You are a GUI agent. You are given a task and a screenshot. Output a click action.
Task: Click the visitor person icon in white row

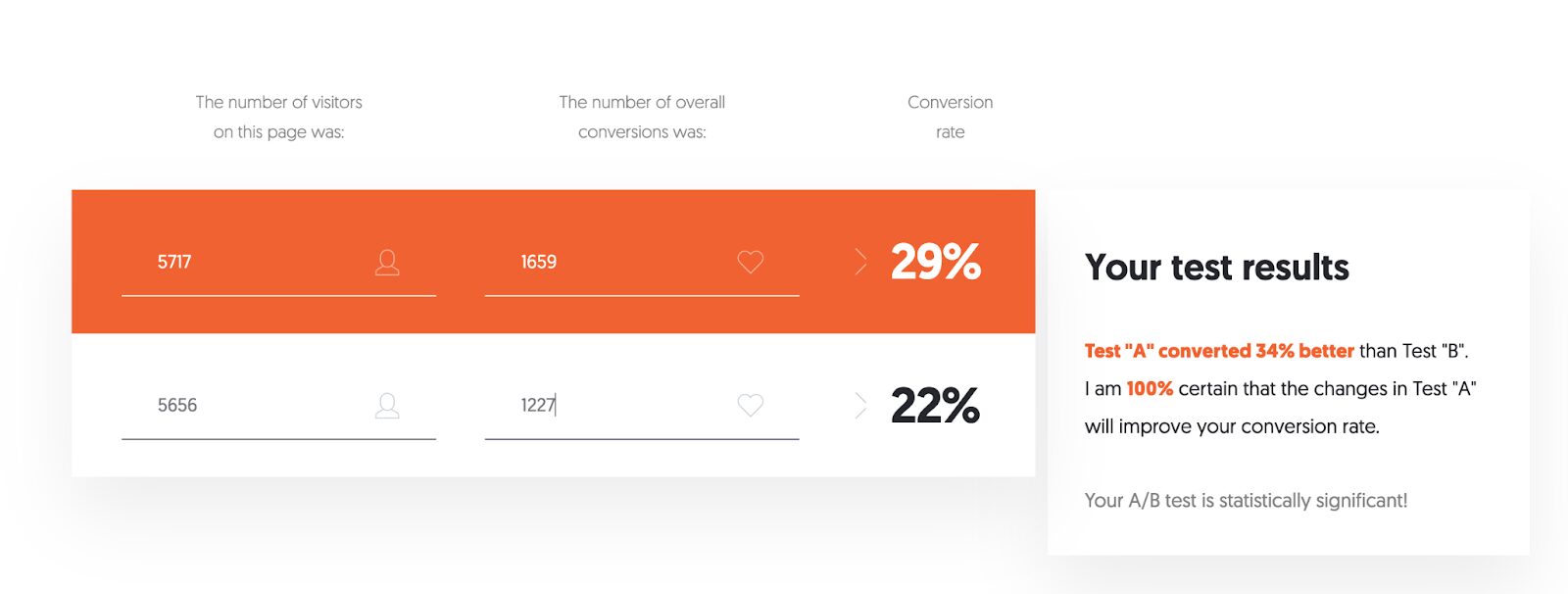(387, 405)
